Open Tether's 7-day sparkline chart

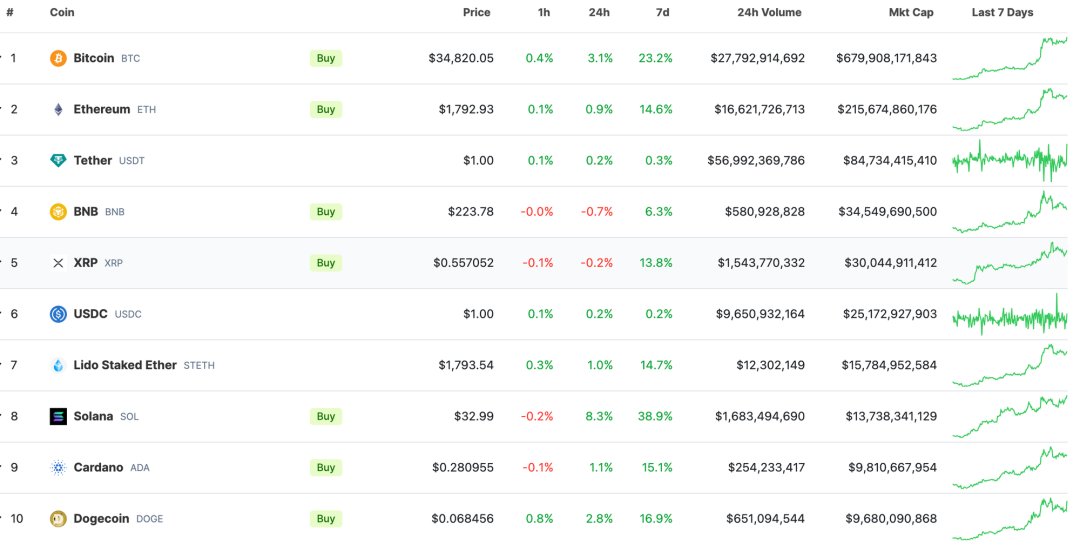(1009, 160)
